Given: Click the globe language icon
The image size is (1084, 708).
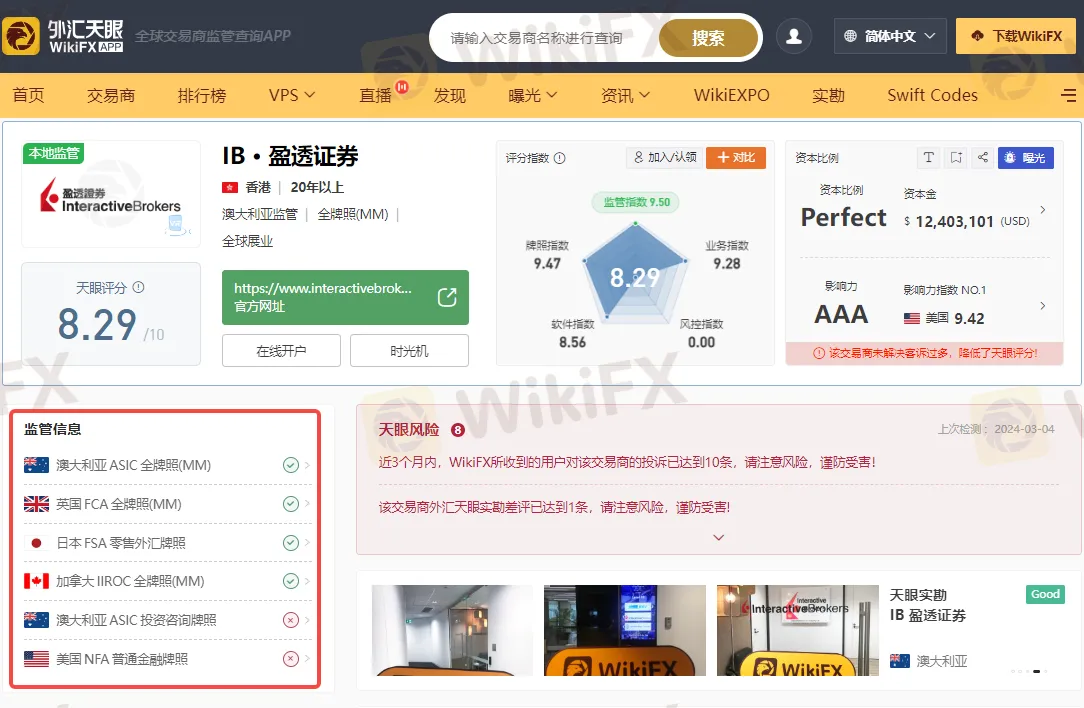Looking at the screenshot, I should tap(850, 36).
